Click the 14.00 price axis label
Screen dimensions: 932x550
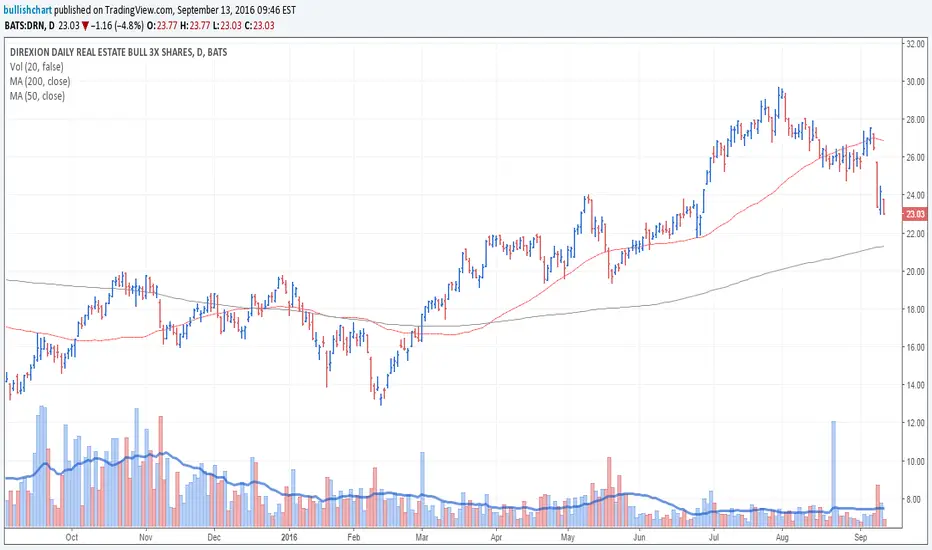915,385
